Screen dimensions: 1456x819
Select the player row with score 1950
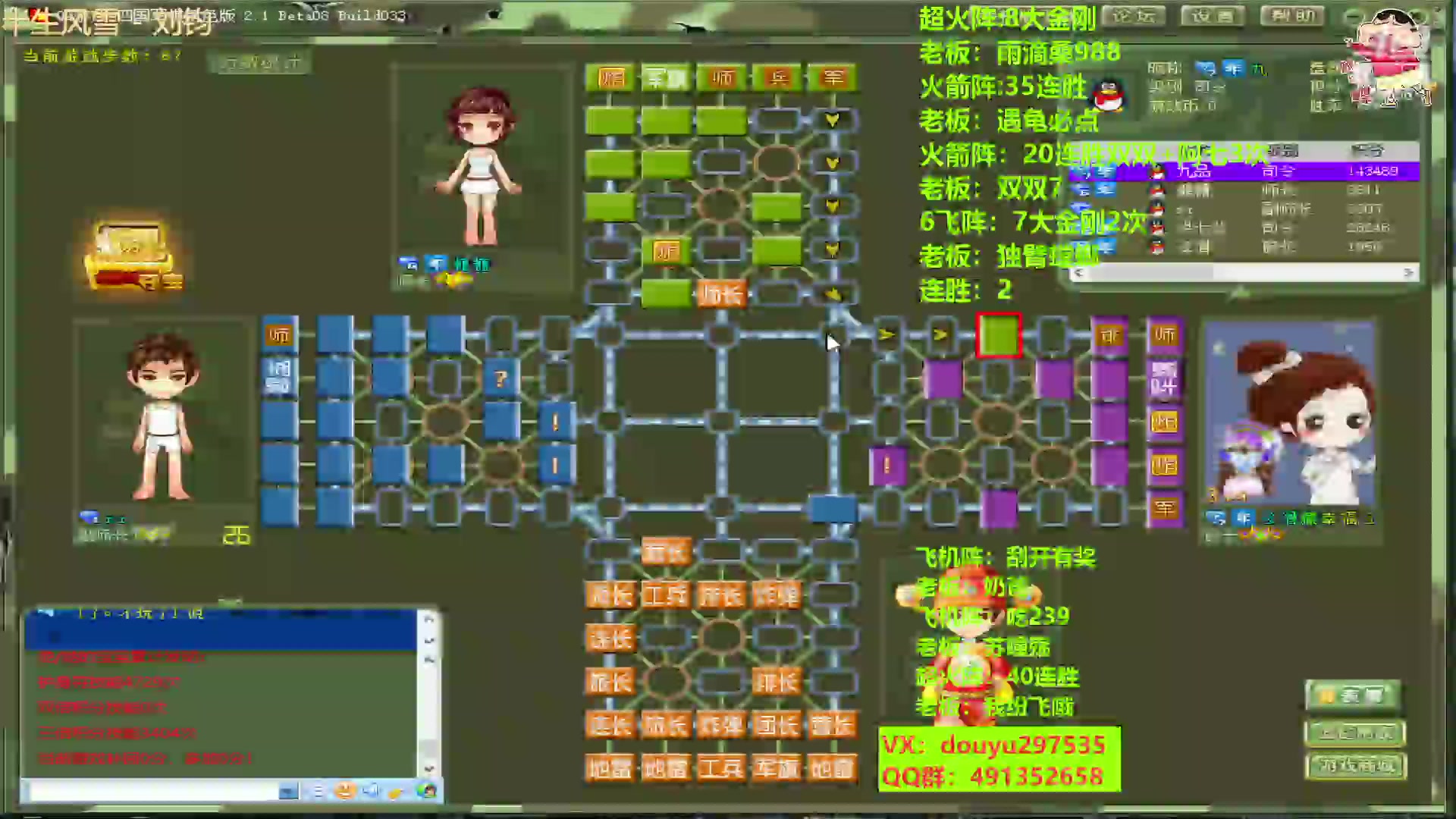tap(1244, 246)
